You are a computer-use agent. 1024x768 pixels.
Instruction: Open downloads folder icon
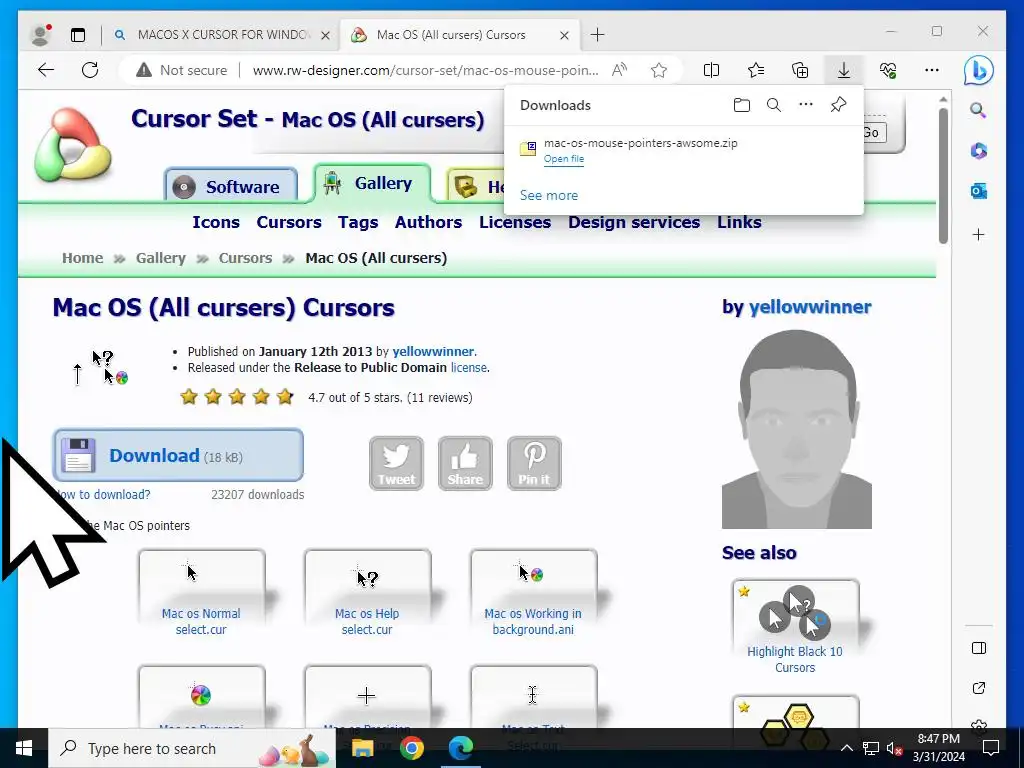click(741, 105)
